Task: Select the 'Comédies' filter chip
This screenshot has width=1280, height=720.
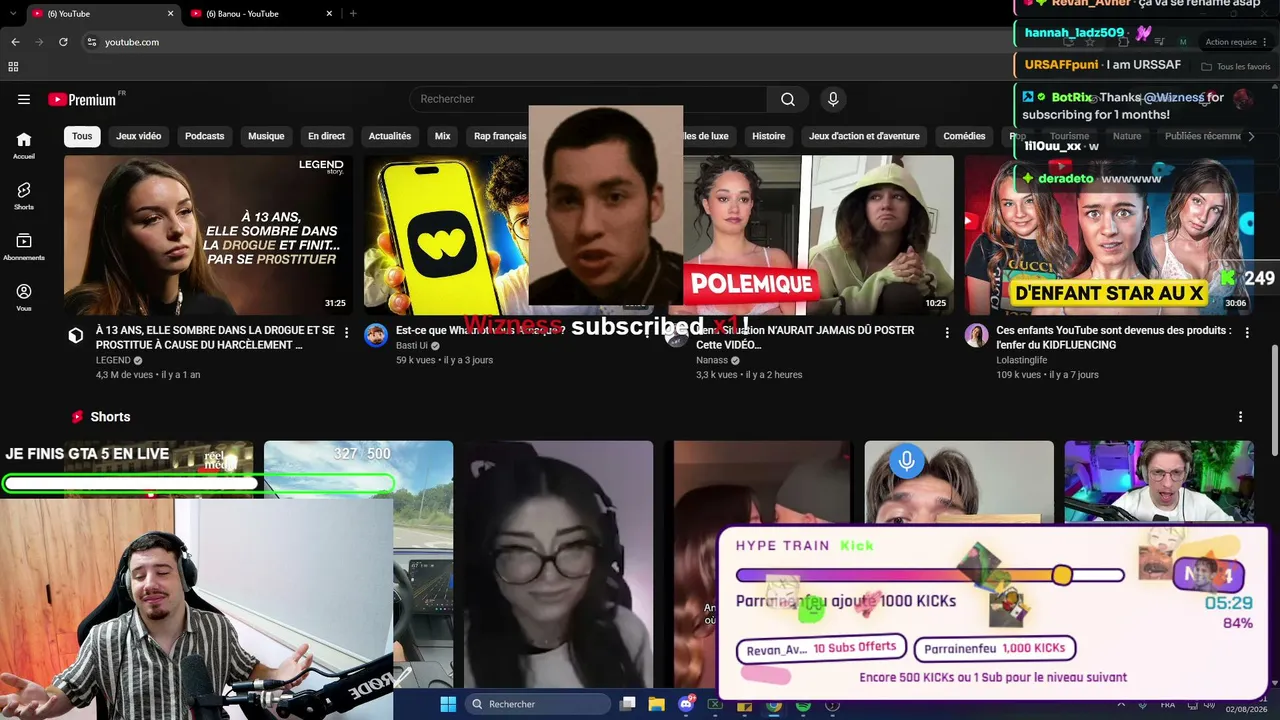Action: [965, 136]
